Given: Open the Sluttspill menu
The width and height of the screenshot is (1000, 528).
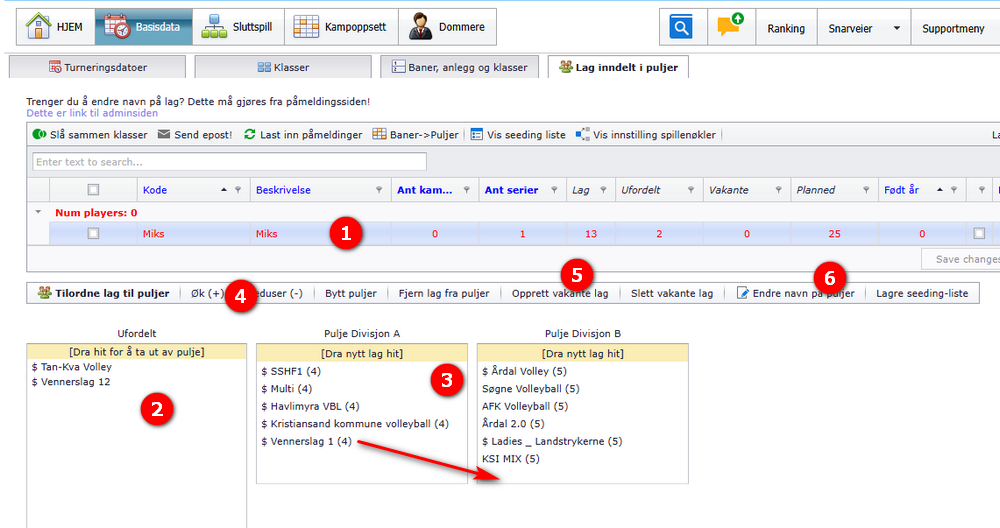Looking at the screenshot, I should click(239, 27).
